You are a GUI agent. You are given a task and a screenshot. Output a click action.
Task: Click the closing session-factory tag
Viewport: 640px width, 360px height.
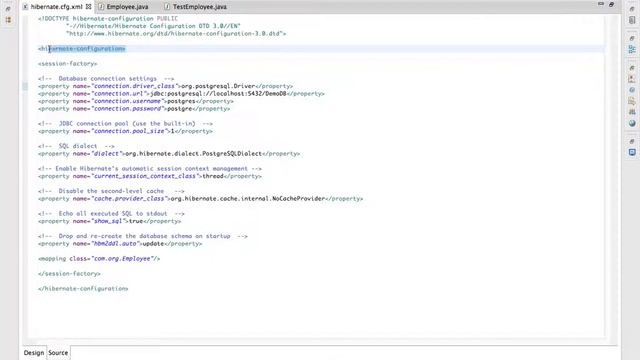pyautogui.click(x=69, y=274)
